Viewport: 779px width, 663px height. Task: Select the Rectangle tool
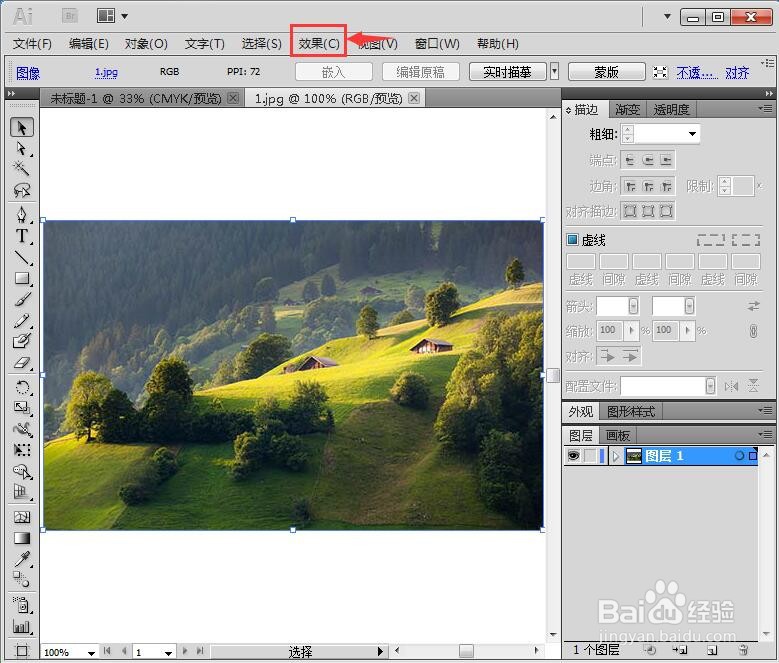pos(22,278)
